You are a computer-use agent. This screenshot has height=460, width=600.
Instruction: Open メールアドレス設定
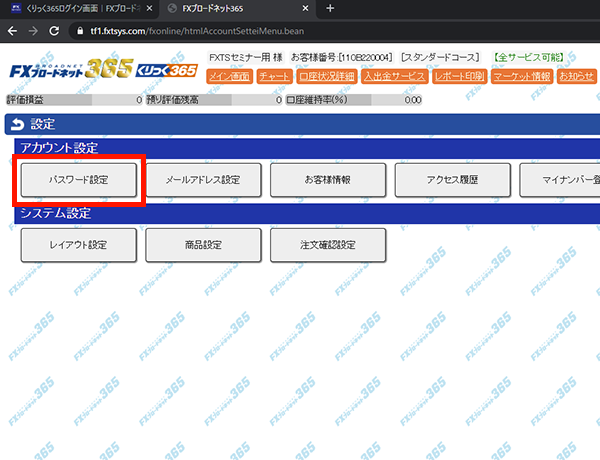tap(203, 181)
